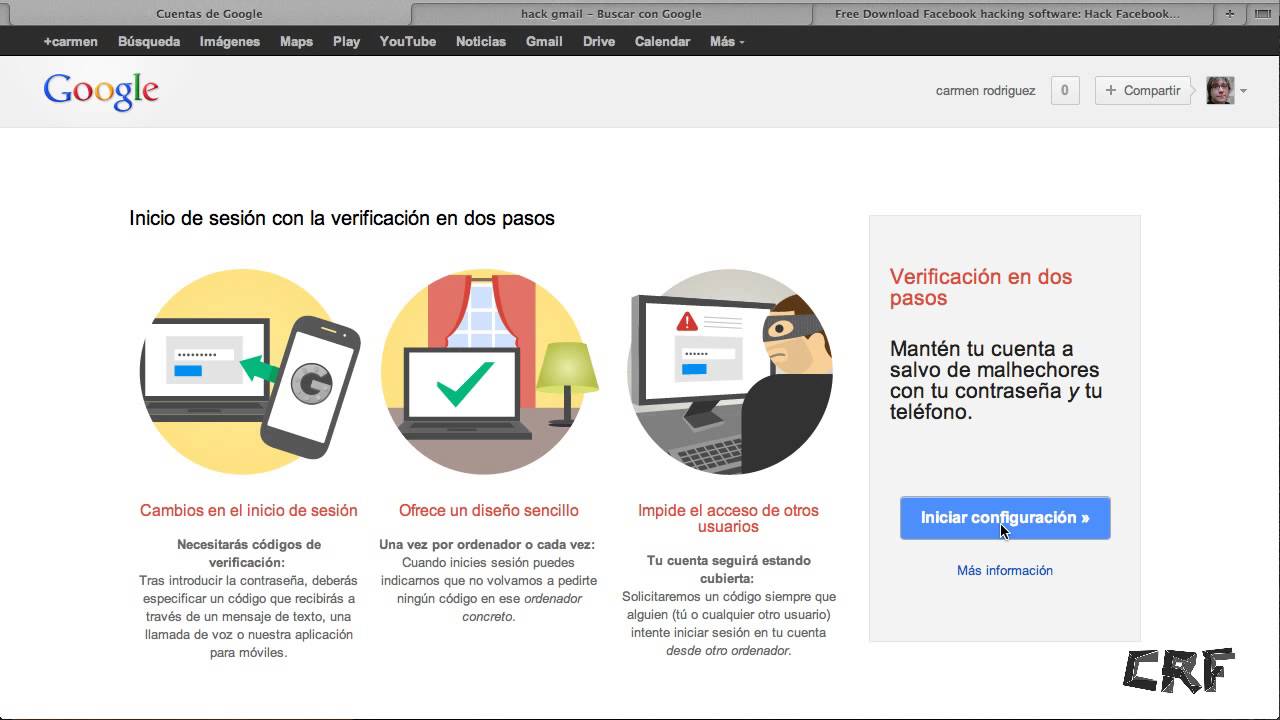Image resolution: width=1280 pixels, height=720 pixels.
Task: Open Calendar in the Google bar
Action: point(662,41)
